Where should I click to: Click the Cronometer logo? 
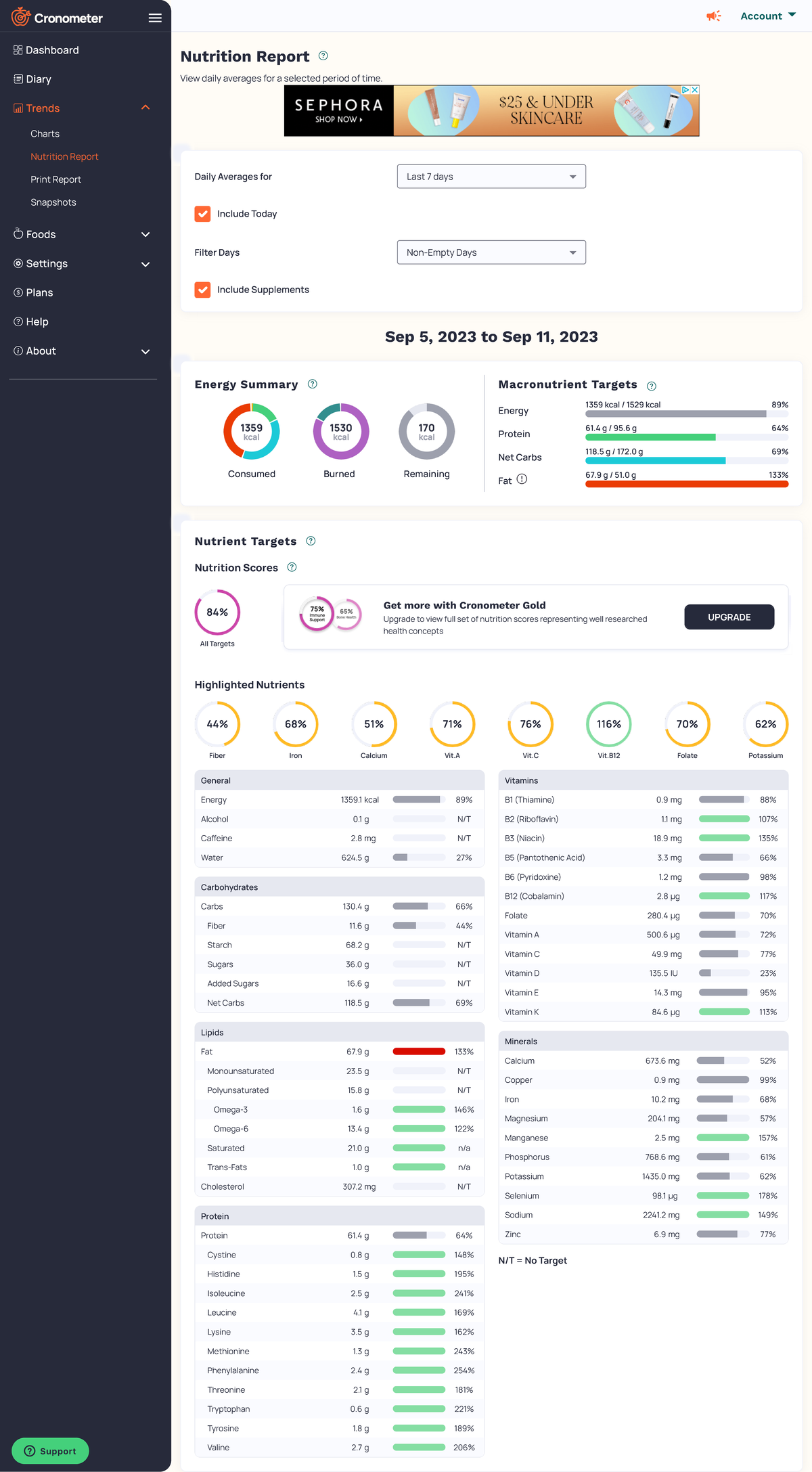click(58, 18)
